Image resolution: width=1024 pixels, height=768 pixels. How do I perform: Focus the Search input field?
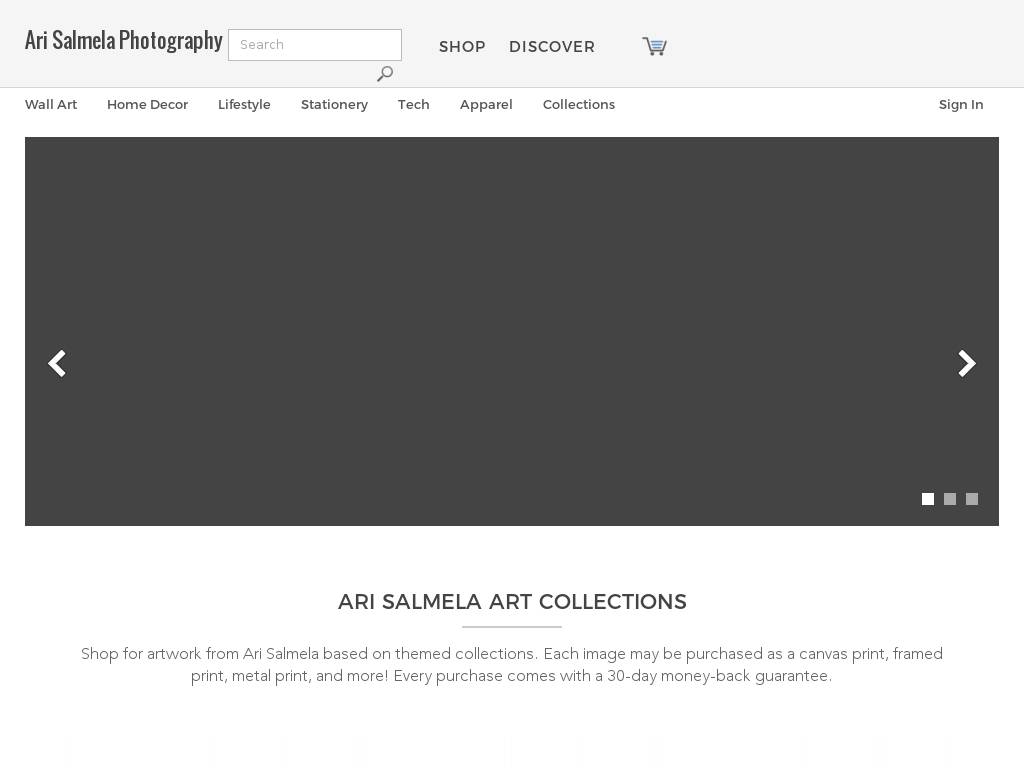click(315, 45)
